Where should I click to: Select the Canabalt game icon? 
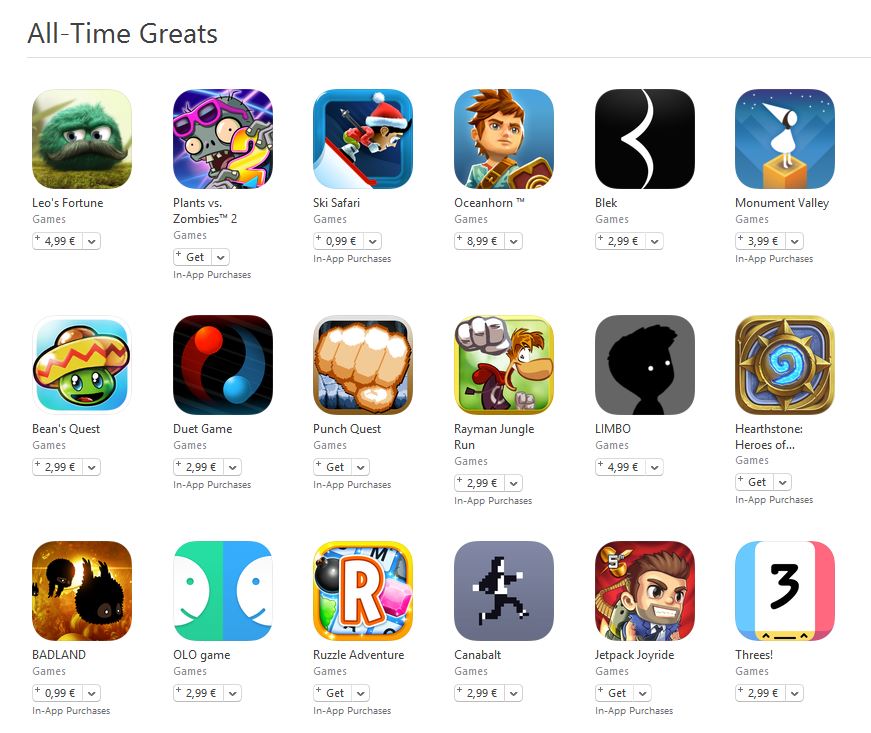click(x=504, y=591)
